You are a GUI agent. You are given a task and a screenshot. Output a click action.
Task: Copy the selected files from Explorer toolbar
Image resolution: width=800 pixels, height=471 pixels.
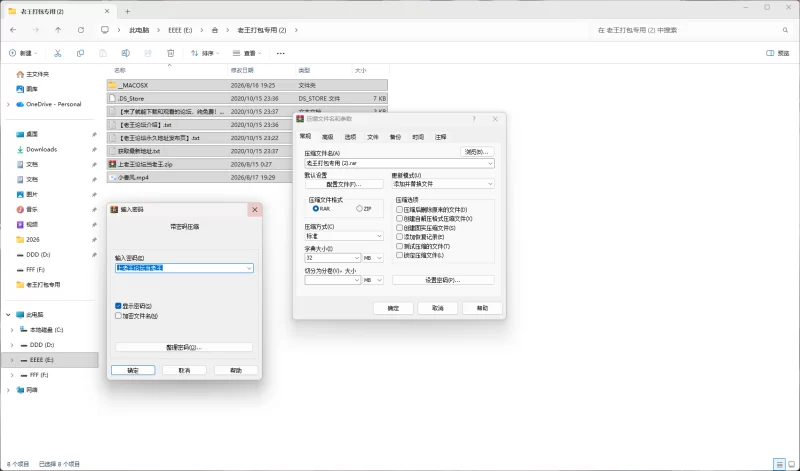(x=80, y=53)
